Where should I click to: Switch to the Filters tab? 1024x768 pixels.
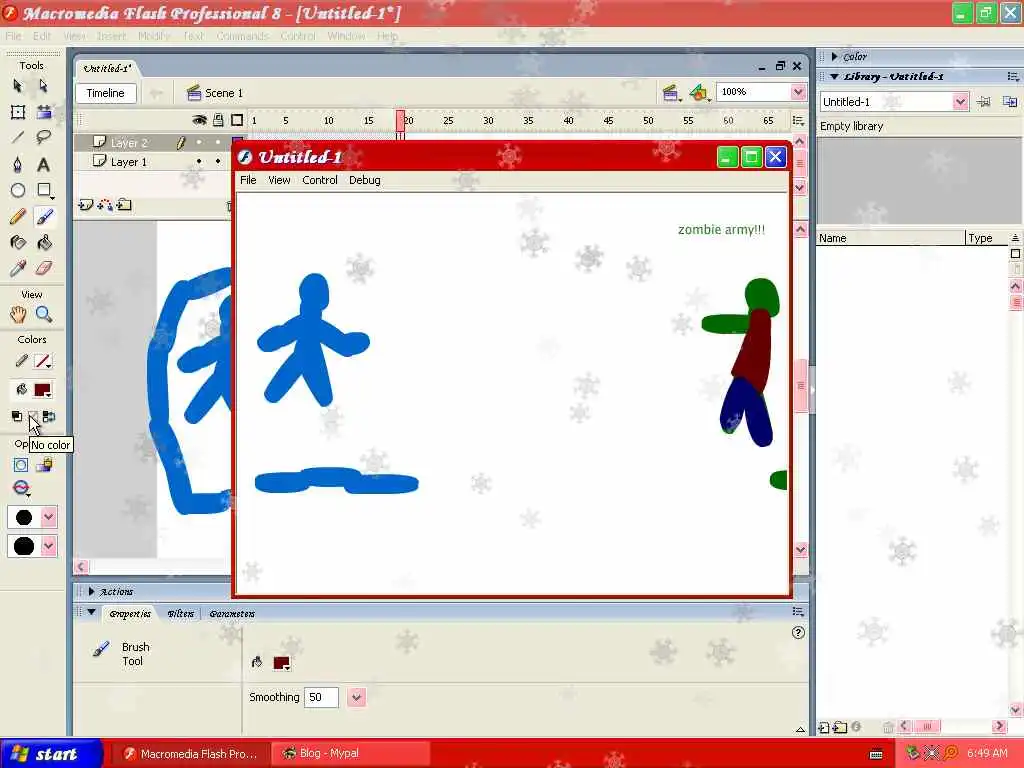180,614
